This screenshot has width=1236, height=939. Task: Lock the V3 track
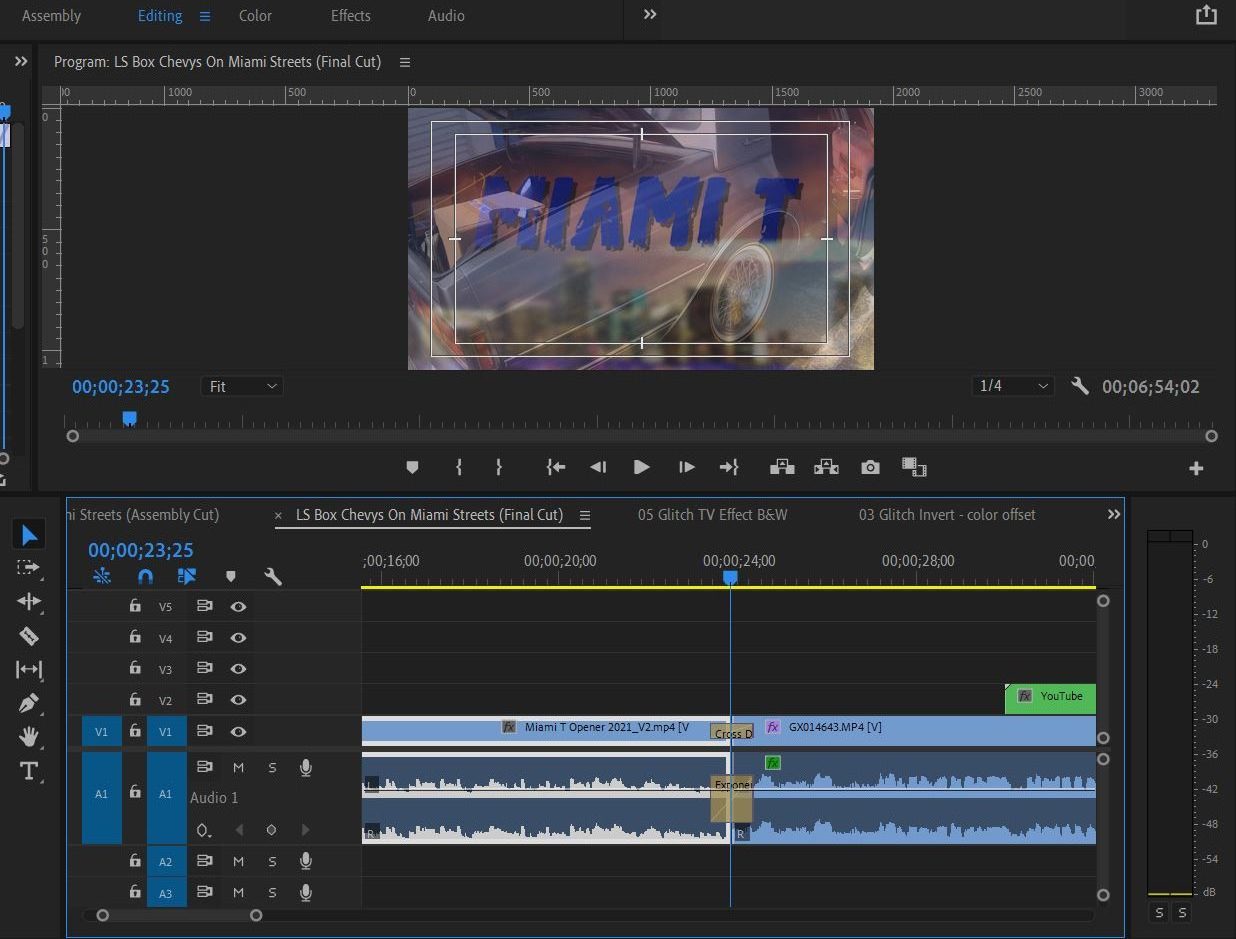[135, 668]
